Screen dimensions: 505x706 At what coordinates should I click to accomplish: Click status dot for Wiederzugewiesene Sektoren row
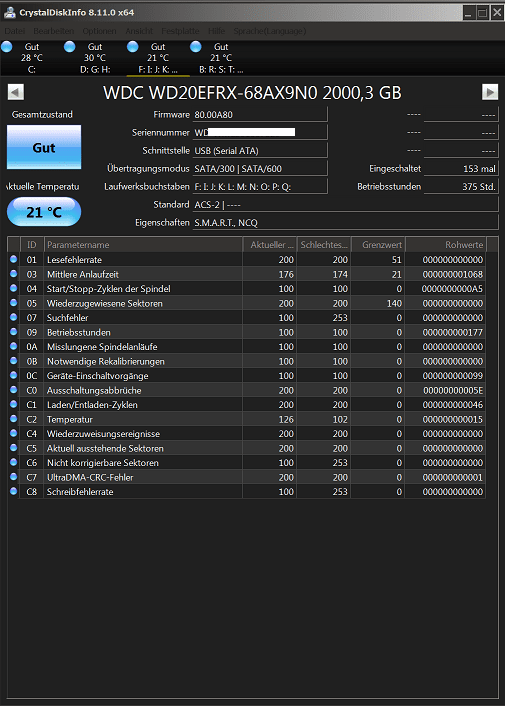(14, 303)
